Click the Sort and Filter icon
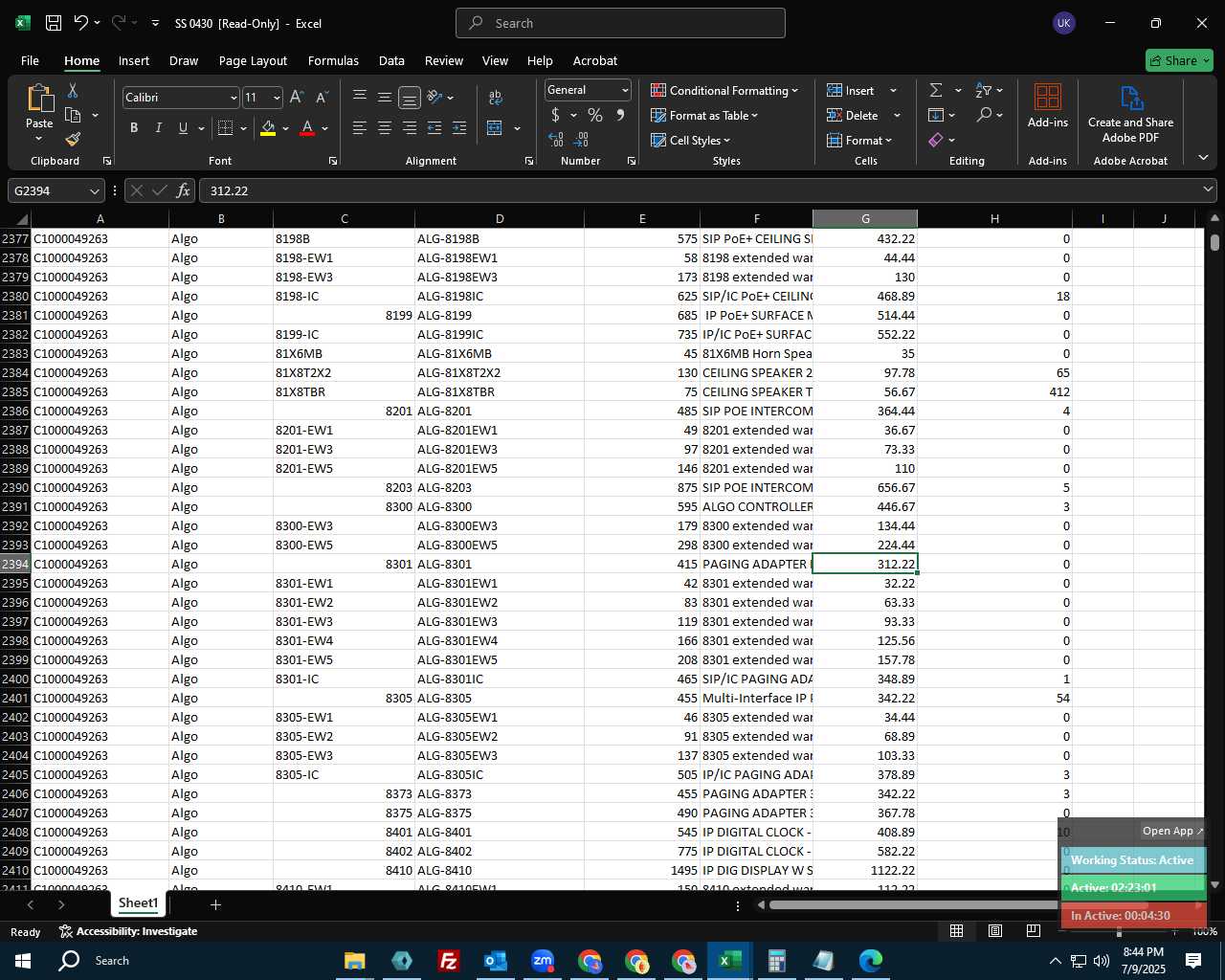This screenshot has height=980, width=1225. [x=983, y=90]
